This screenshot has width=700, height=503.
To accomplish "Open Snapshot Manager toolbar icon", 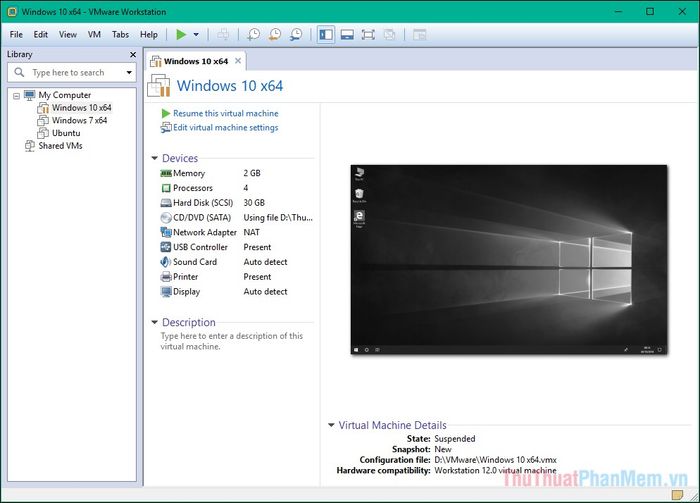I will (x=296, y=34).
